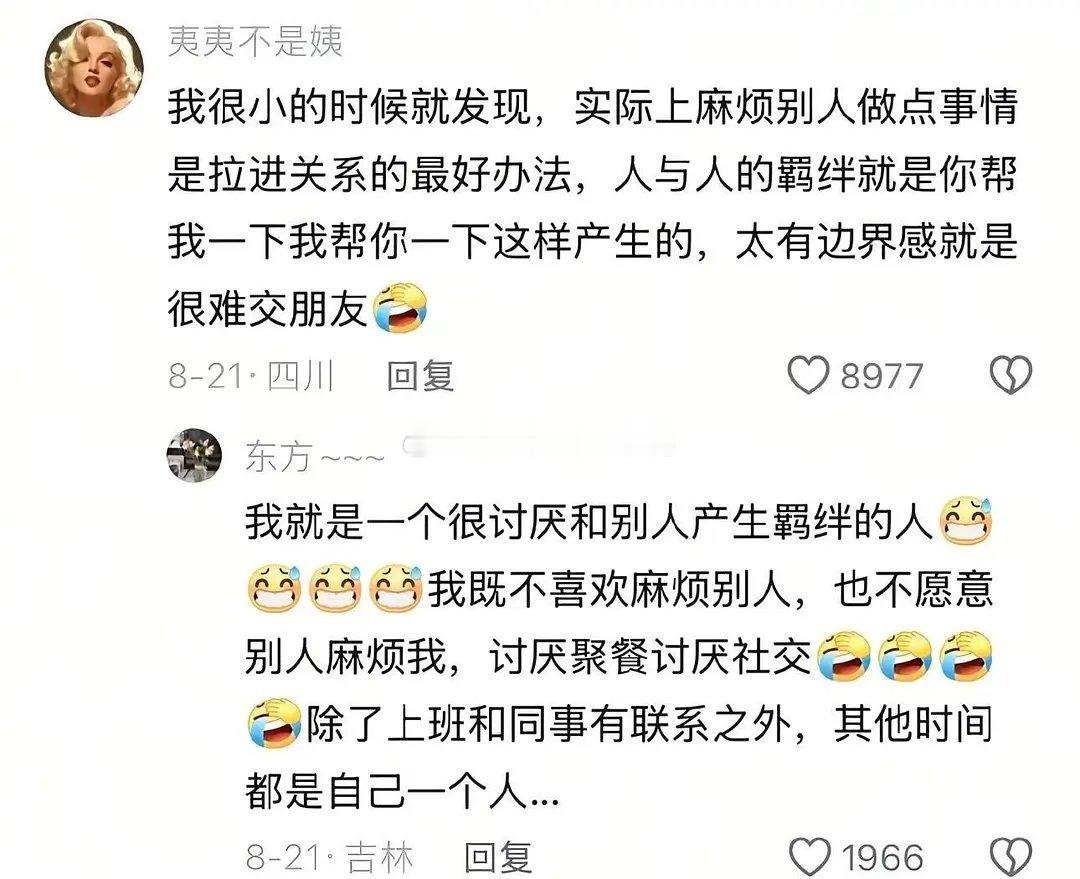Screen dimensions: 1080x879
Task: Tap the 8977 like count
Action: coord(882,377)
